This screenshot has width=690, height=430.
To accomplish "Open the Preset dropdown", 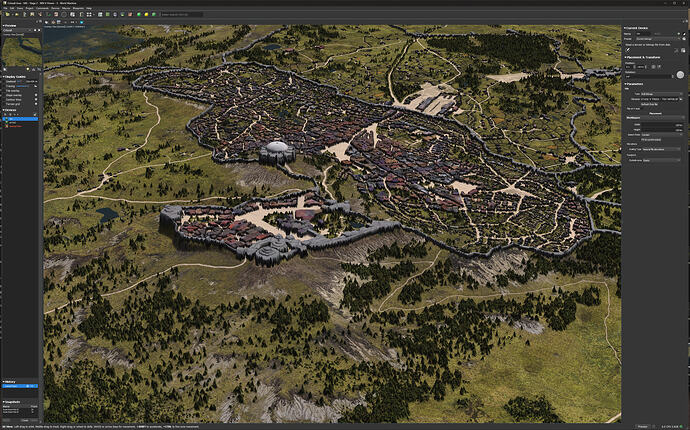I will click(656, 39).
